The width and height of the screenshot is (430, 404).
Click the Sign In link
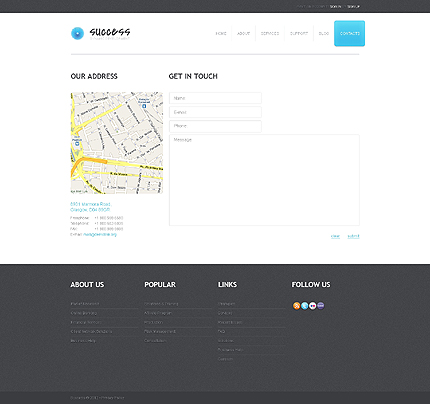[335, 7]
